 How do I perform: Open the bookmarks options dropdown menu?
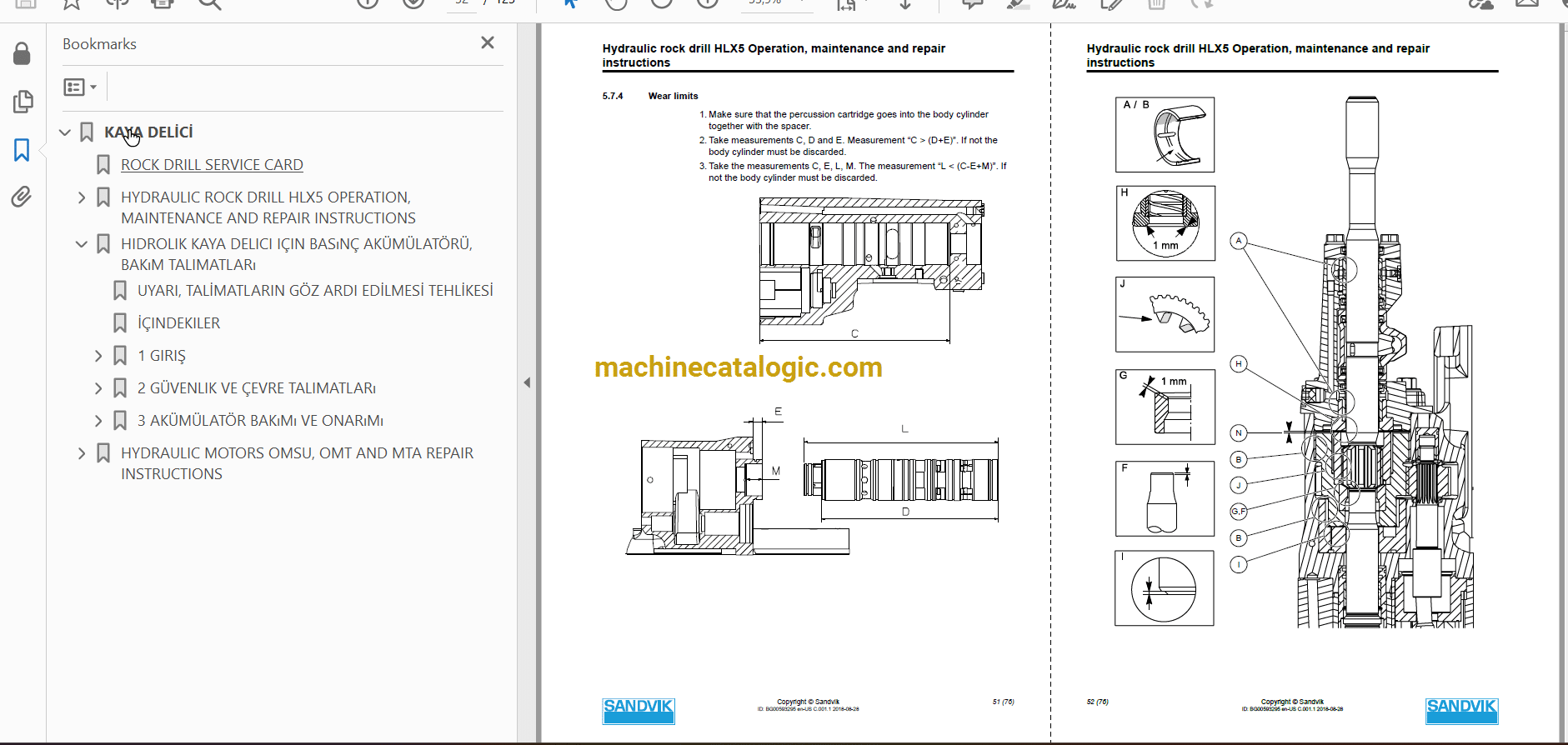pyautogui.click(x=80, y=87)
